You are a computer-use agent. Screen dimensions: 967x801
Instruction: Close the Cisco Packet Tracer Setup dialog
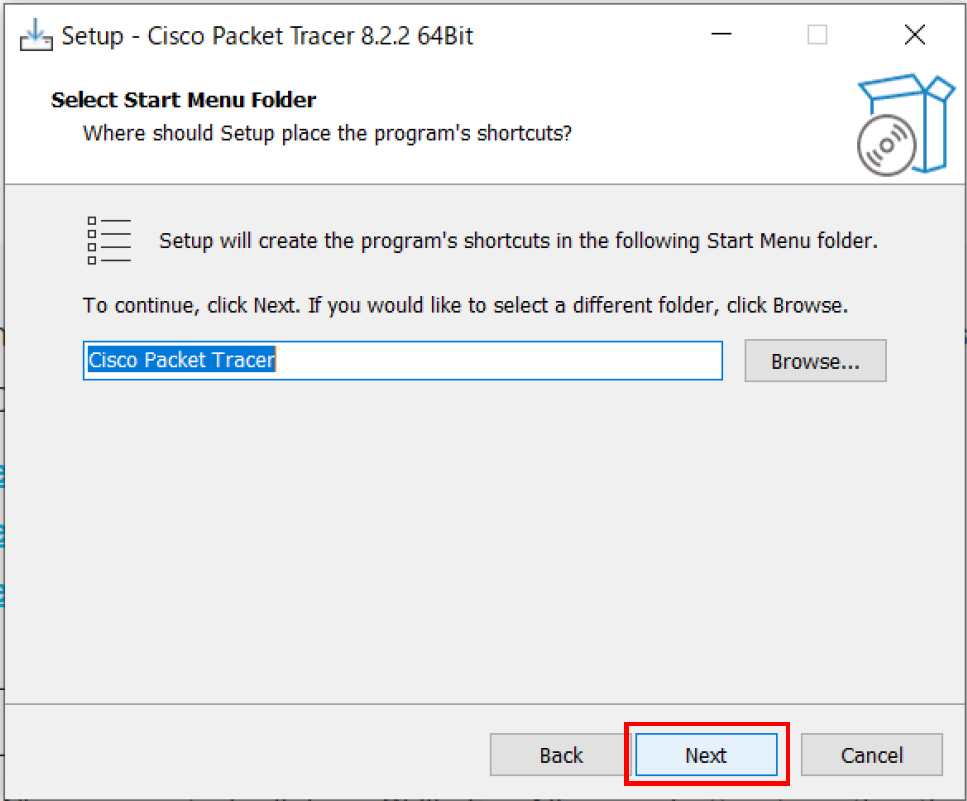914,36
